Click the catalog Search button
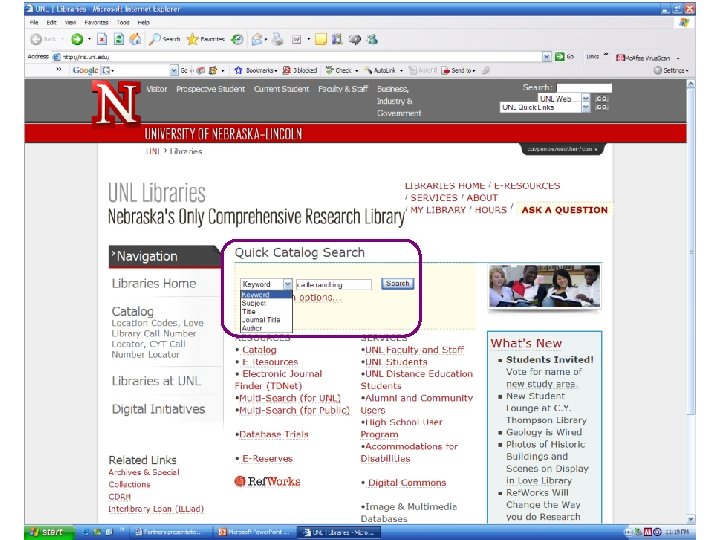The width and height of the screenshot is (720, 540). tap(398, 284)
